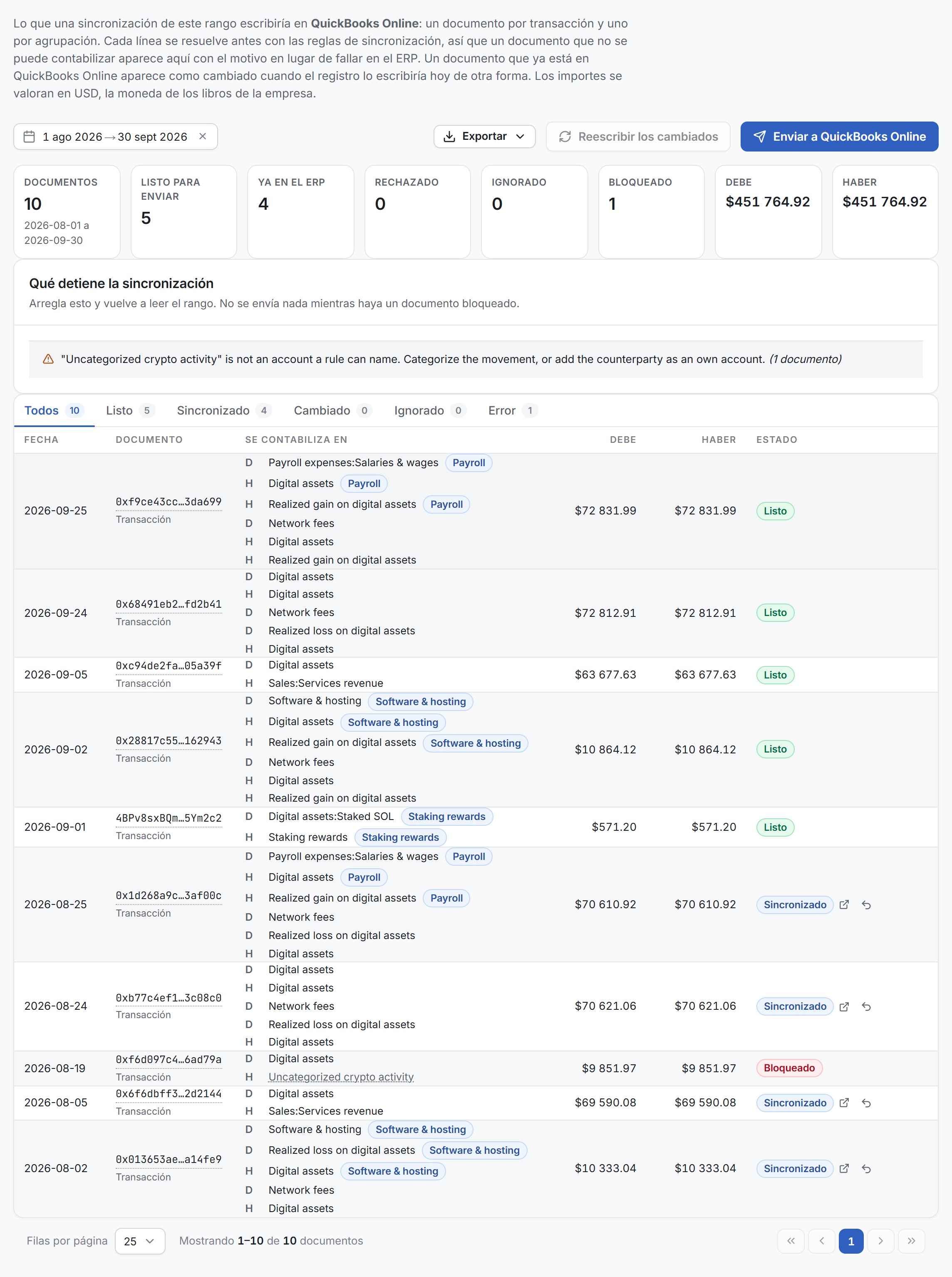The height and width of the screenshot is (1277, 952).
Task: Click Enviar a QuickBooks Online button
Action: [x=839, y=137]
